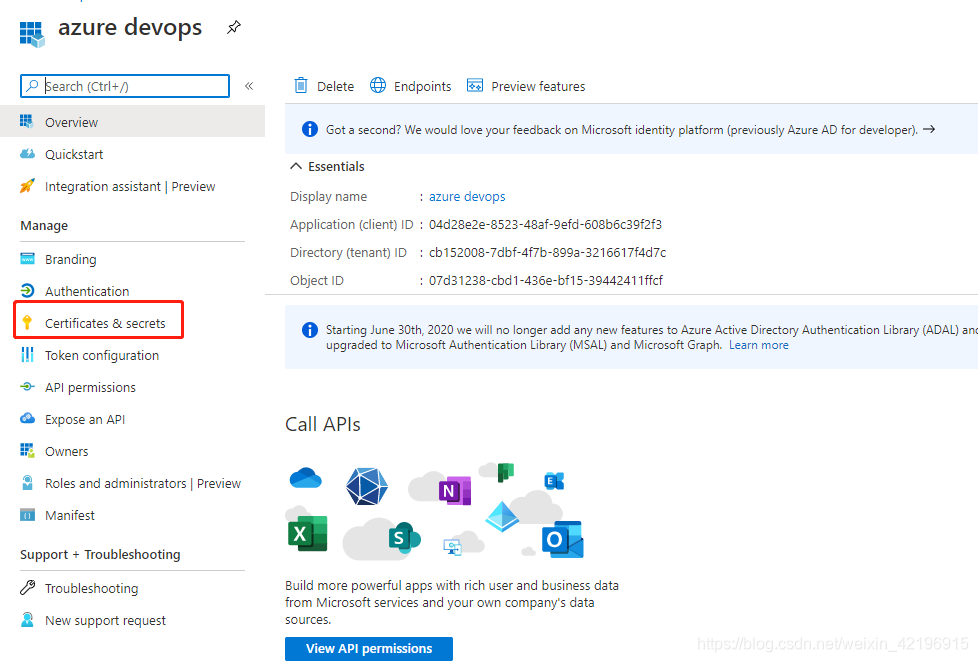Click the Endpoints globe icon
This screenshot has width=978, height=662.
click(378, 85)
